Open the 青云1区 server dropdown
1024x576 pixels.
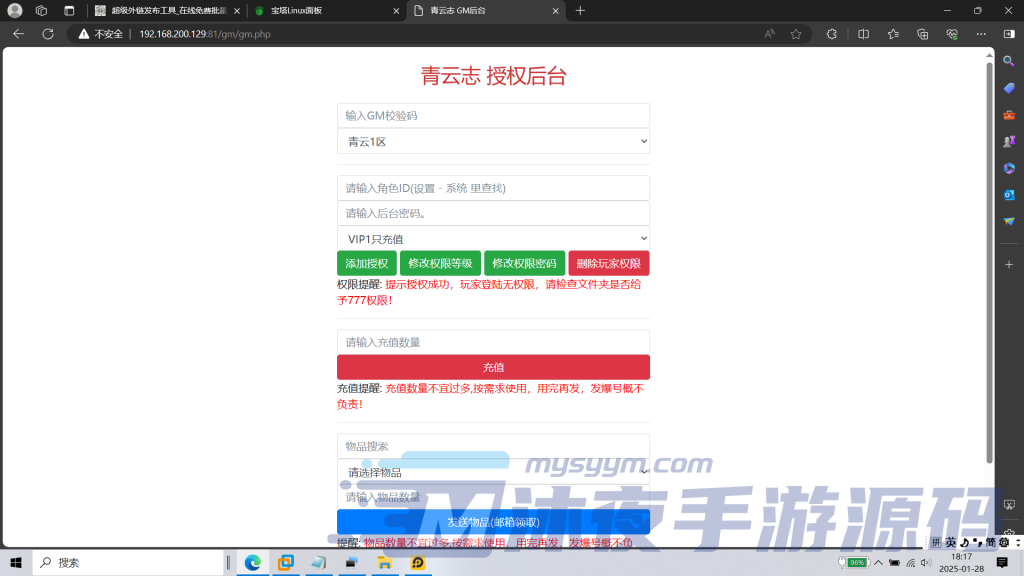pos(493,141)
